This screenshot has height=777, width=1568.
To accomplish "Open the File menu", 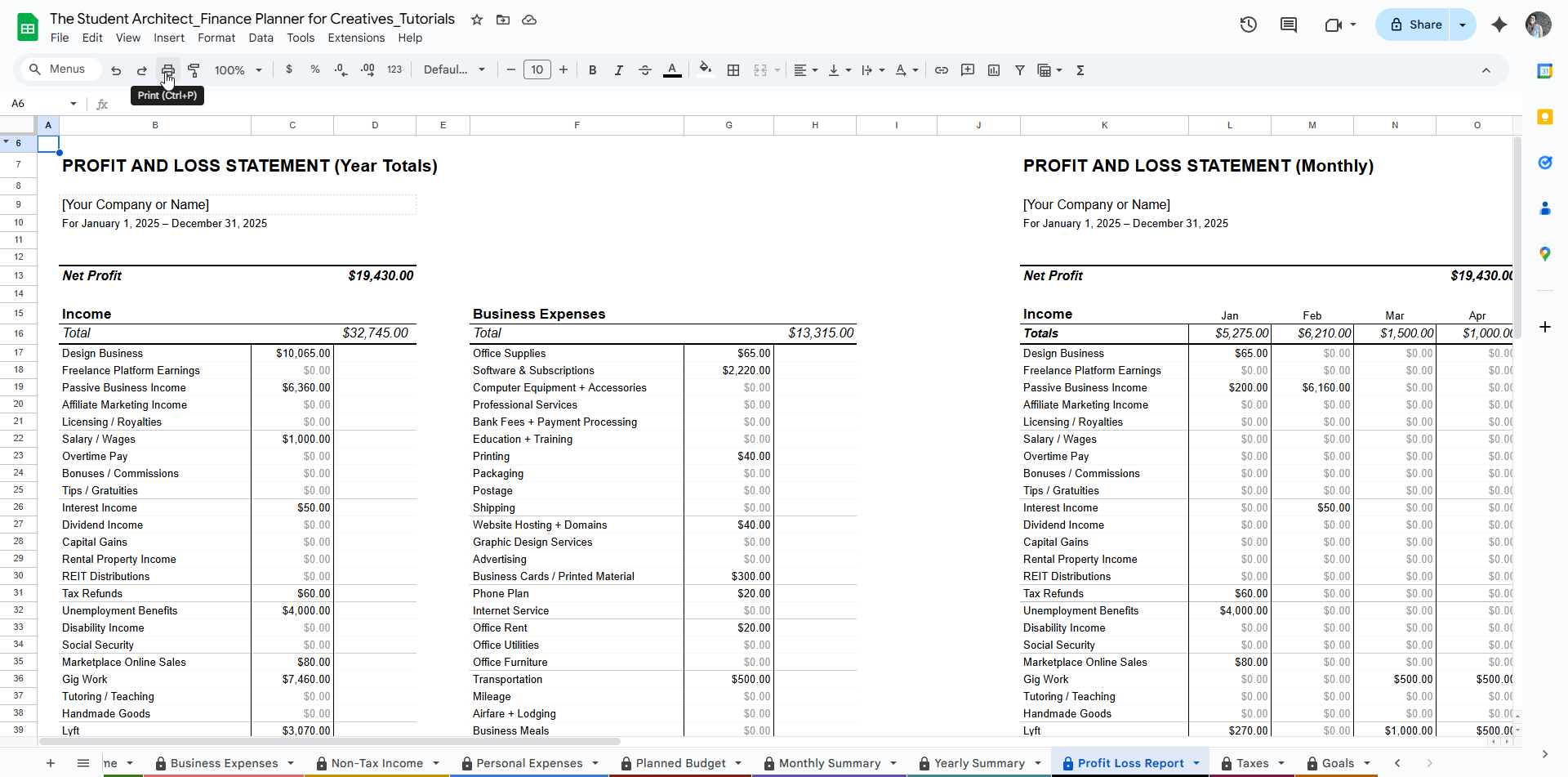I will pos(60,38).
